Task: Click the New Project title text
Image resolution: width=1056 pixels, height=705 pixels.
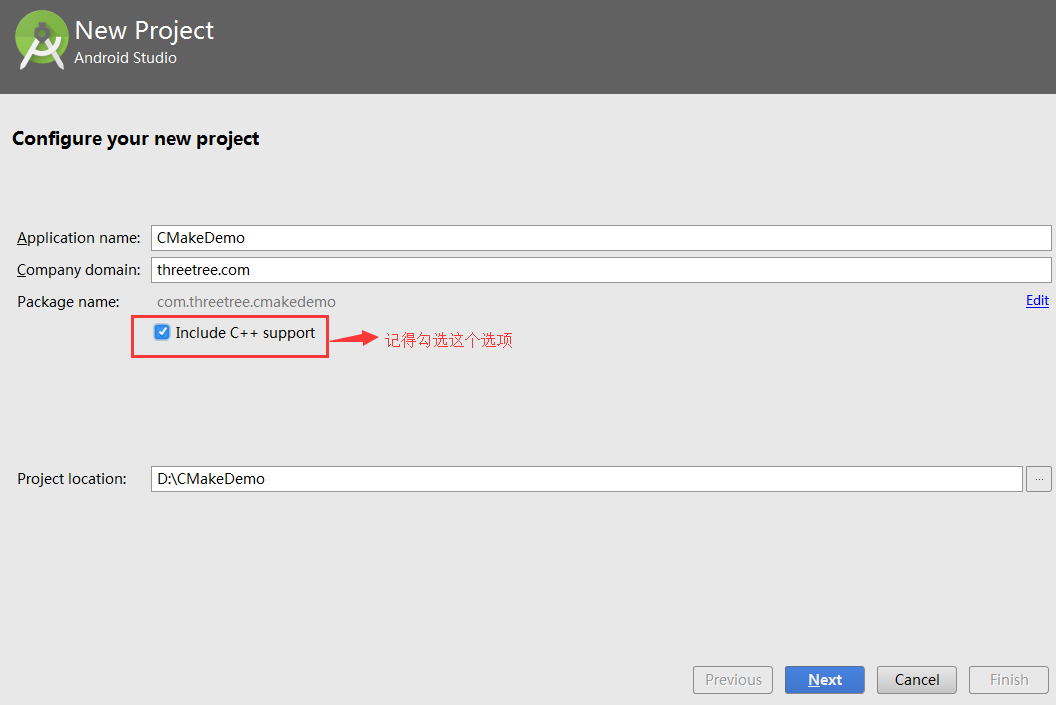Action: tap(144, 31)
